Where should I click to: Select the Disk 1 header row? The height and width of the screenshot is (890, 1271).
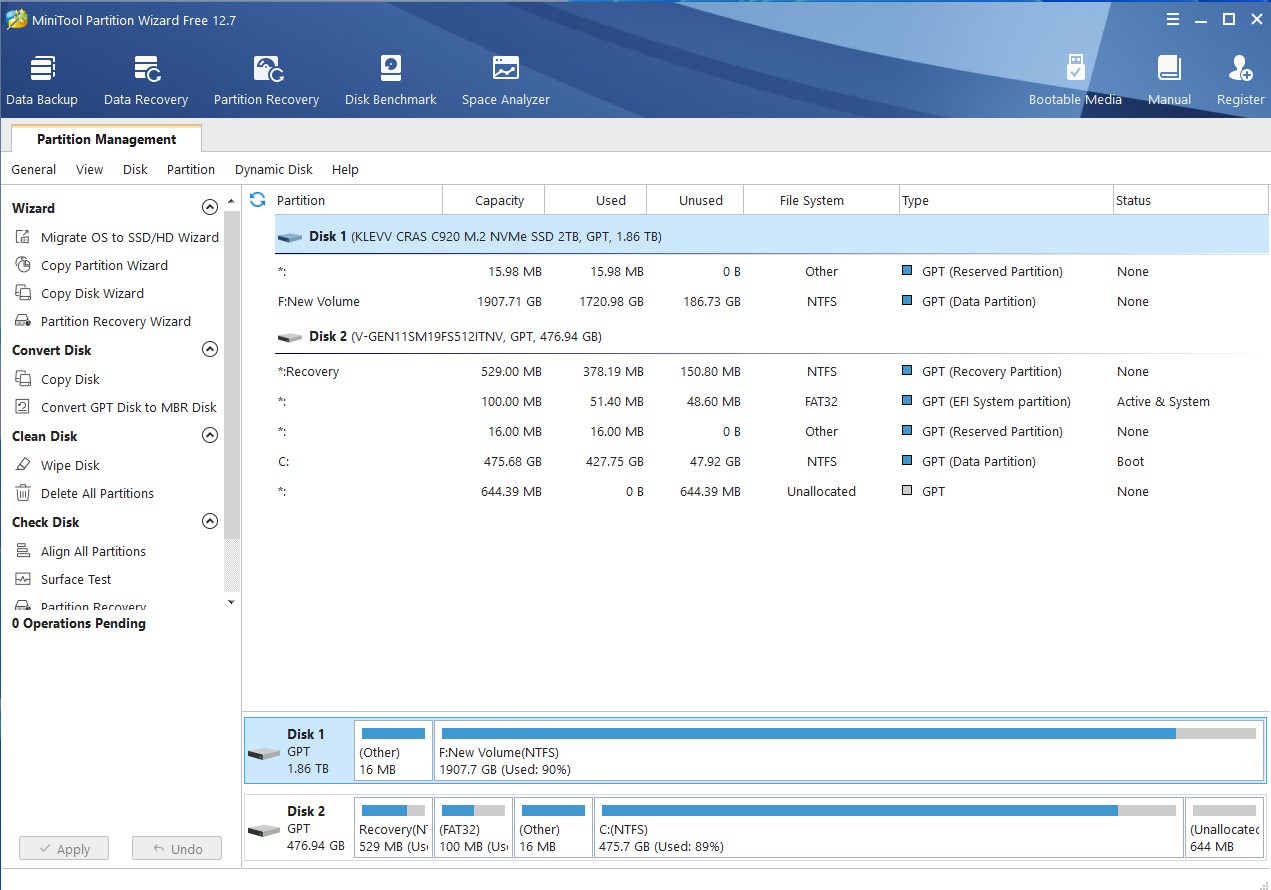771,237
